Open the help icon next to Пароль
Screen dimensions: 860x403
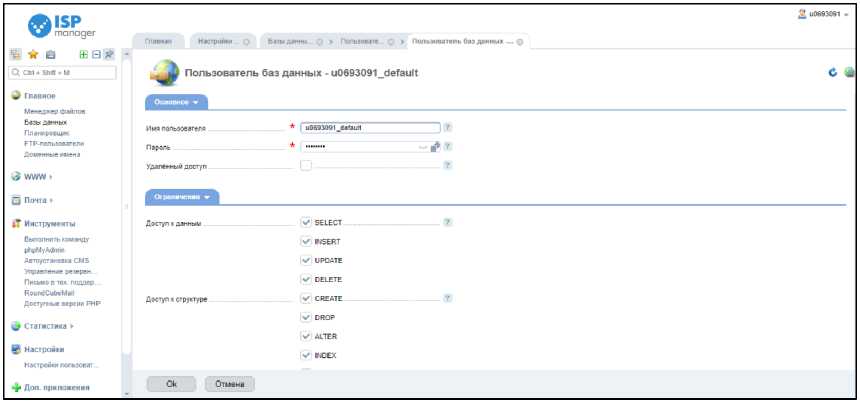[448, 146]
